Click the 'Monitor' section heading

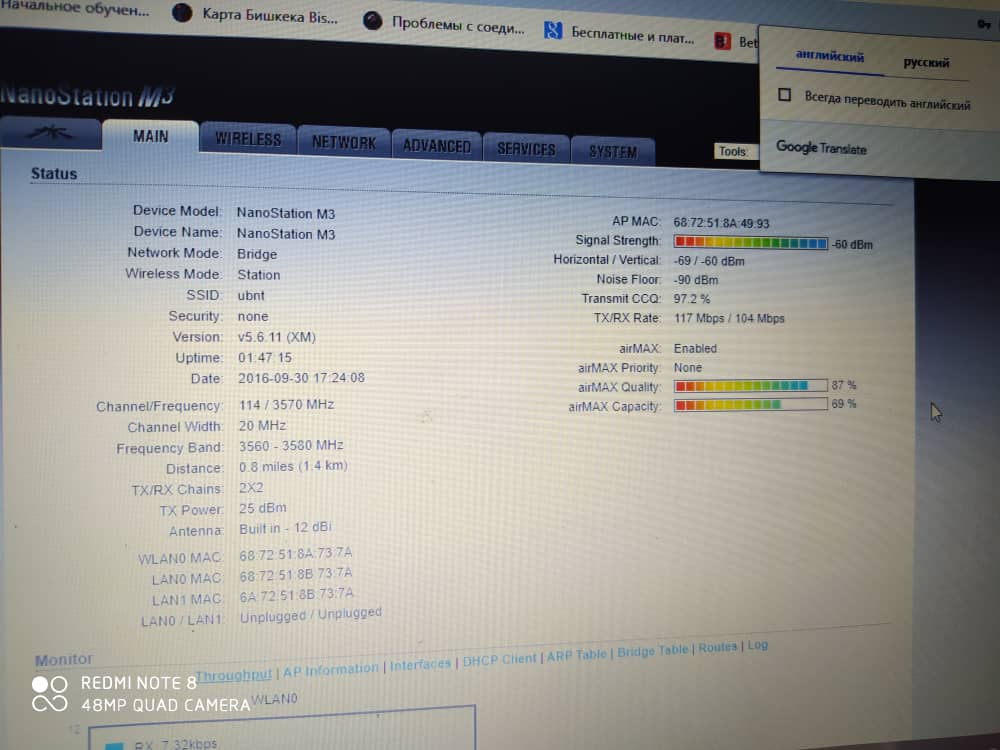click(x=64, y=660)
